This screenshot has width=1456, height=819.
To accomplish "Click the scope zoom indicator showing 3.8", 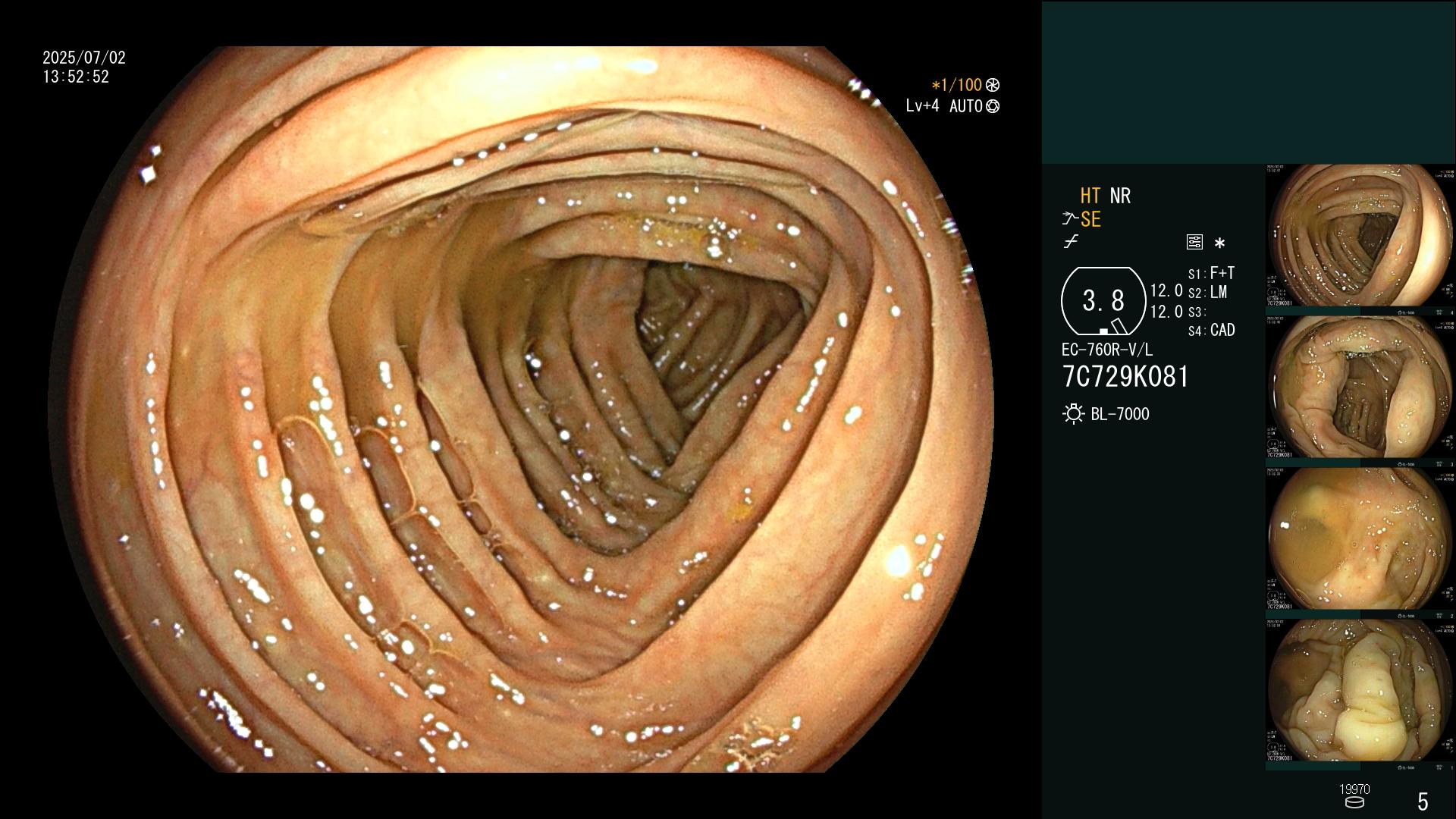I will coord(1103,301).
